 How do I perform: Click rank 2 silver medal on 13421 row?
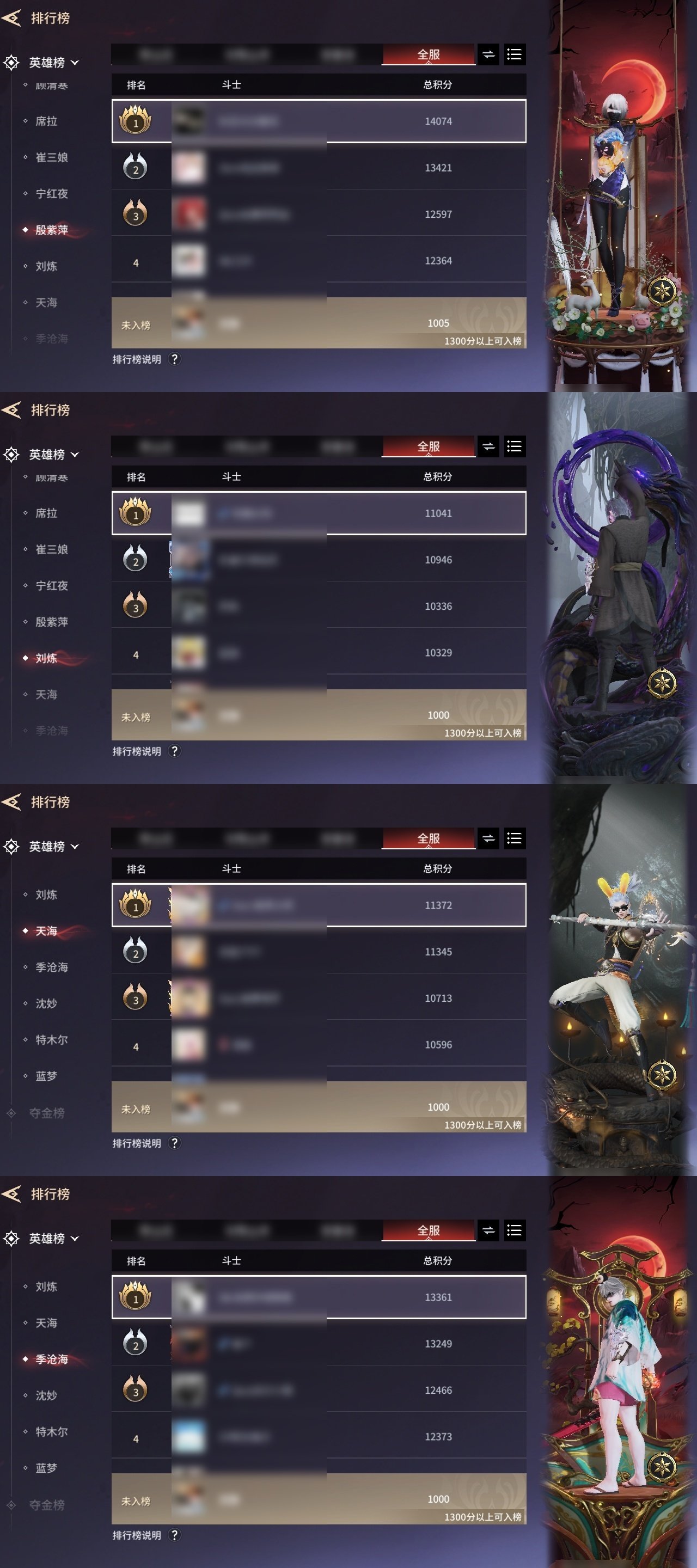point(136,167)
